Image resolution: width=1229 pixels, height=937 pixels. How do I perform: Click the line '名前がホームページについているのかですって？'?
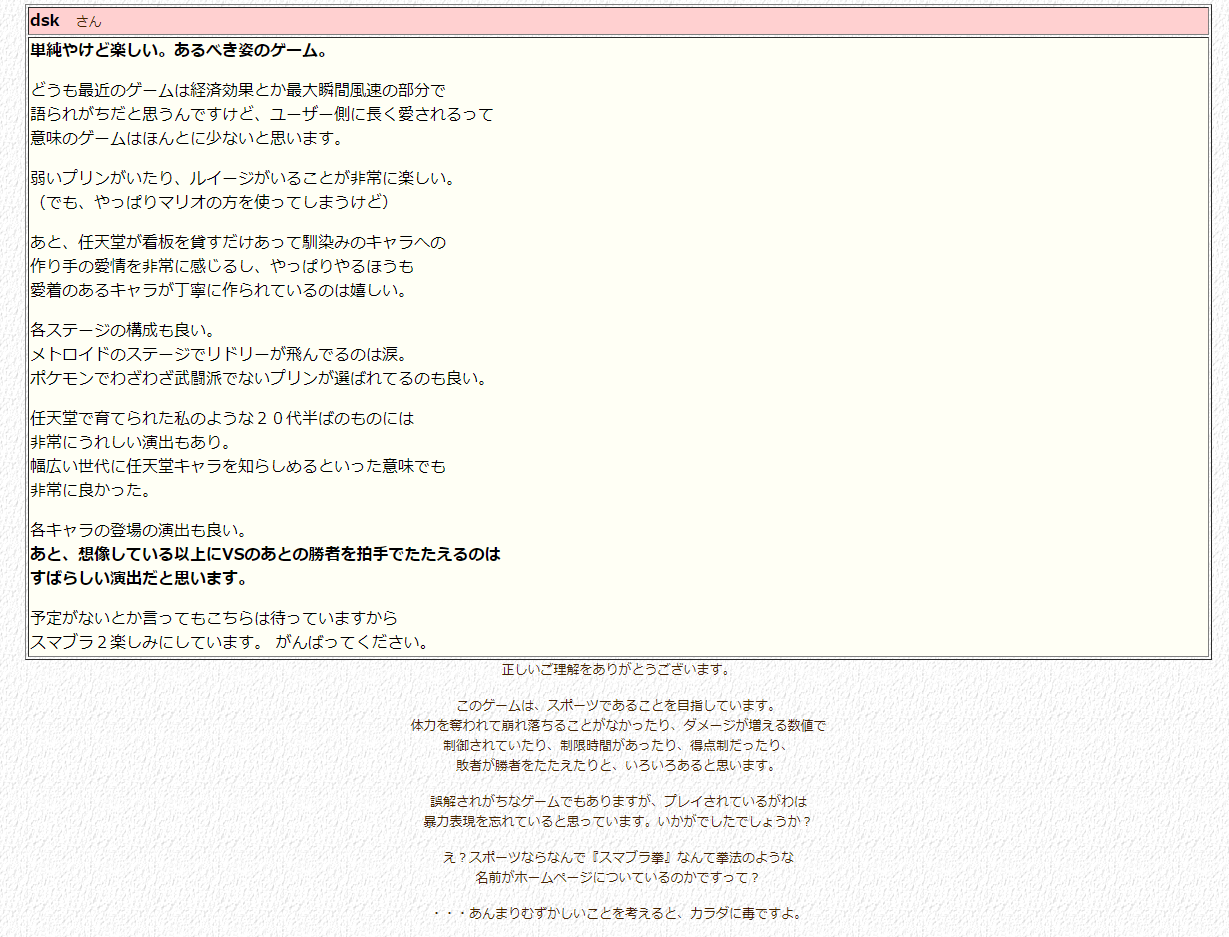tap(618, 878)
